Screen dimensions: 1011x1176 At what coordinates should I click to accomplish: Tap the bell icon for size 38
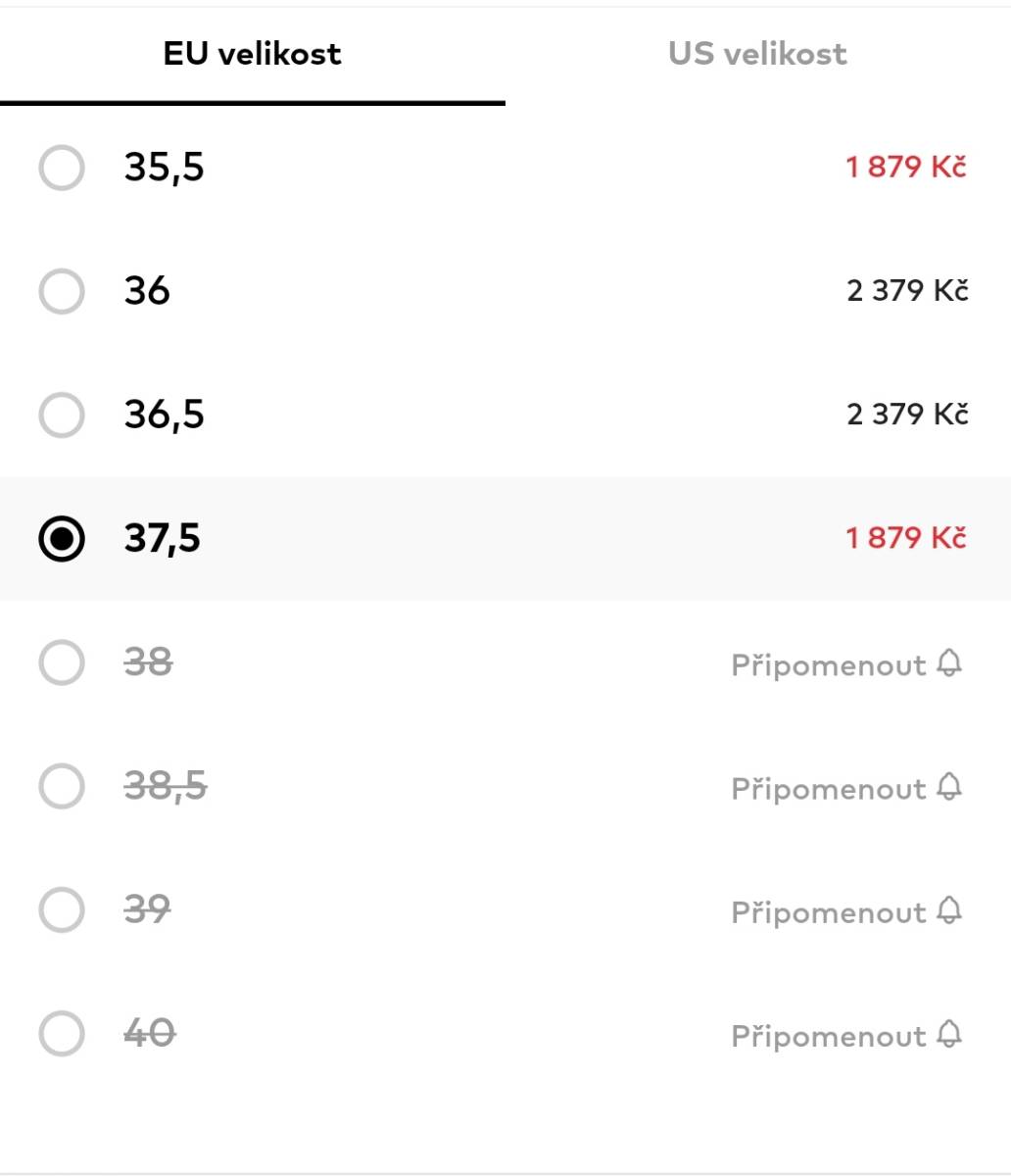click(949, 663)
